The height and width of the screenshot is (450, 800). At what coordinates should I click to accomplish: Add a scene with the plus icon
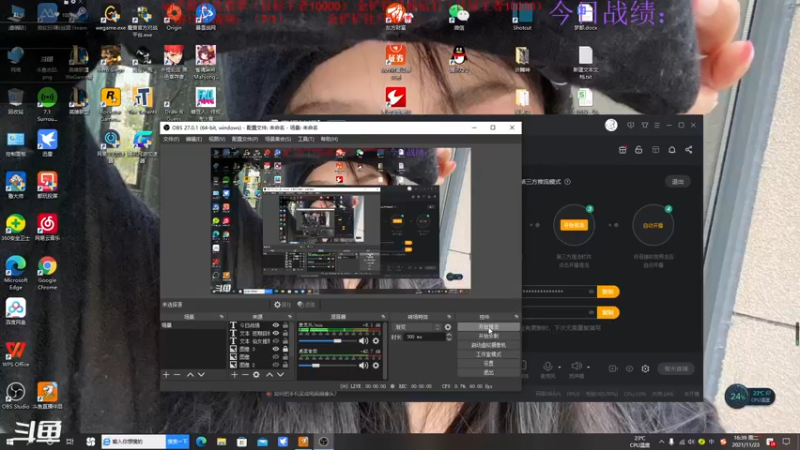[x=166, y=375]
